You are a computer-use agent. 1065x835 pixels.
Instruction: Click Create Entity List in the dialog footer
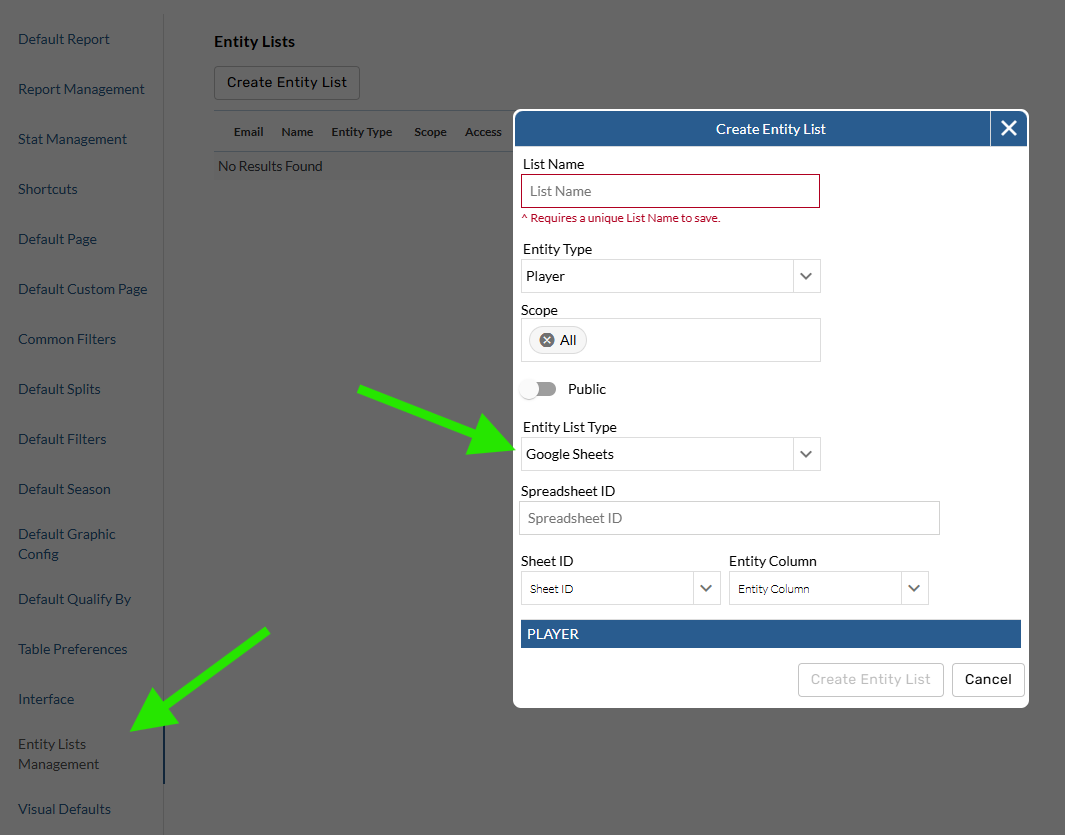870,679
